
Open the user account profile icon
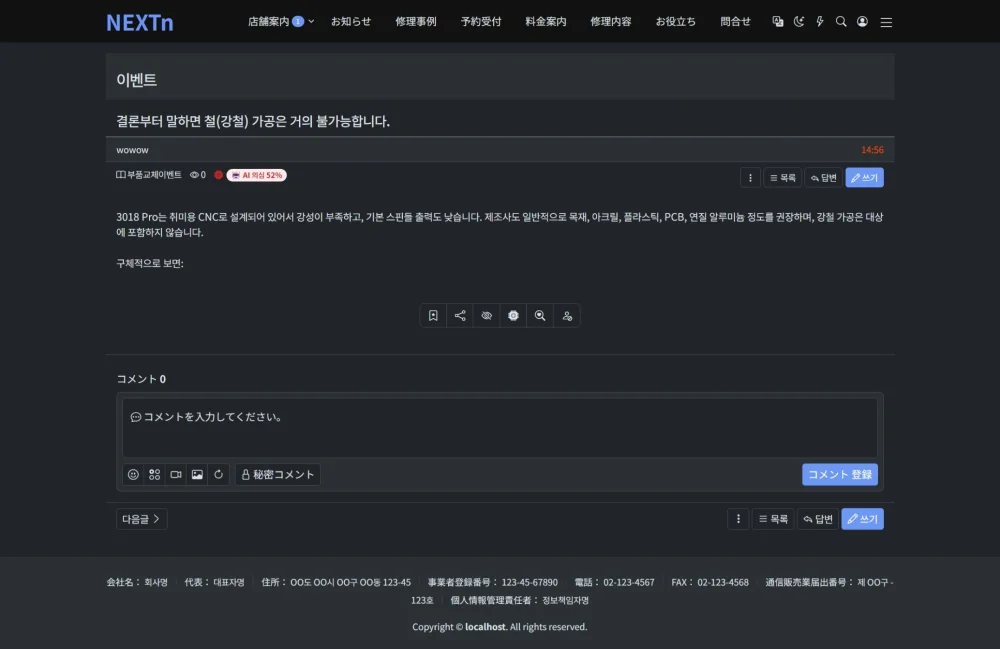click(x=862, y=22)
